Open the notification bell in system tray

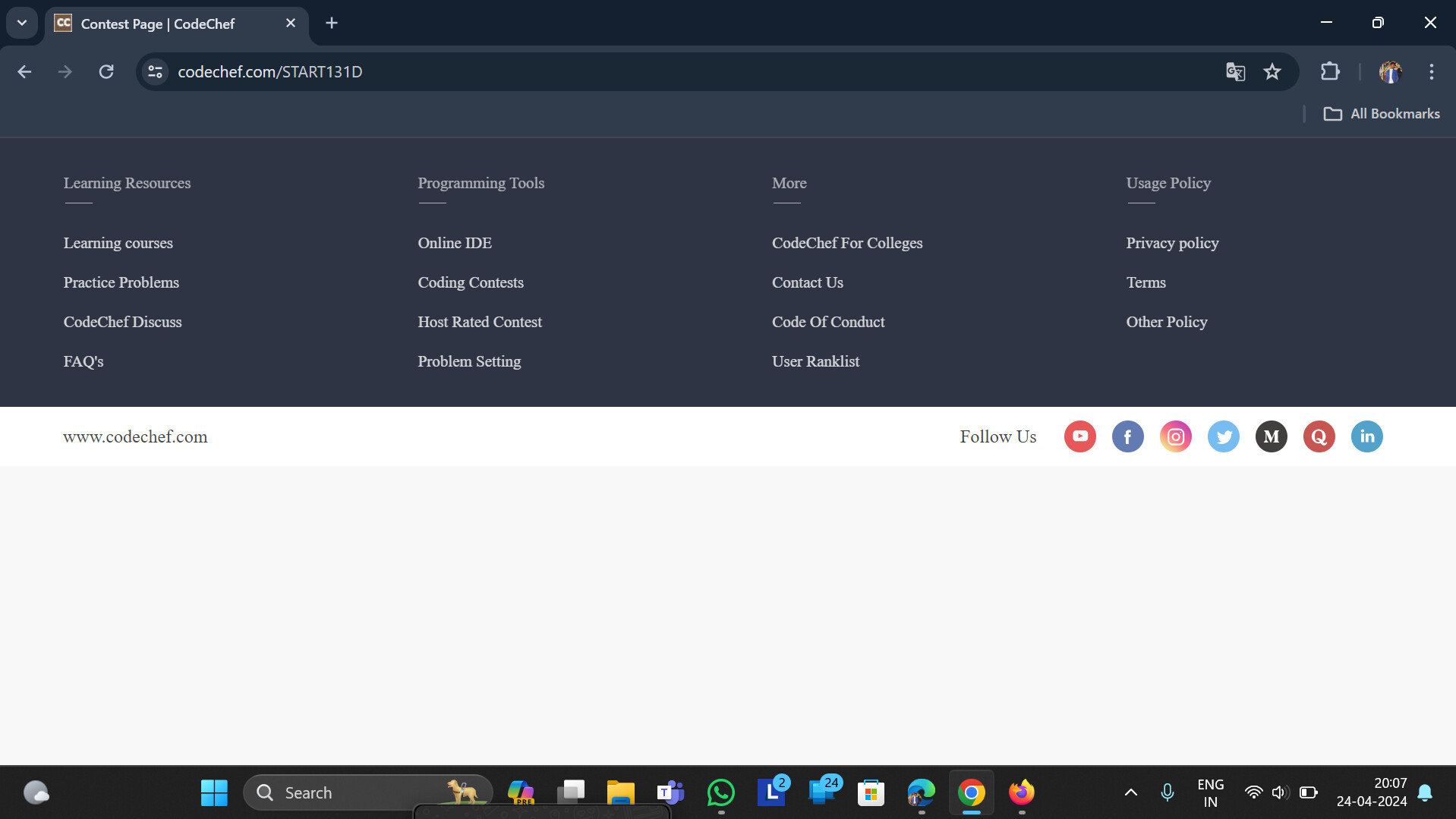point(1425,792)
